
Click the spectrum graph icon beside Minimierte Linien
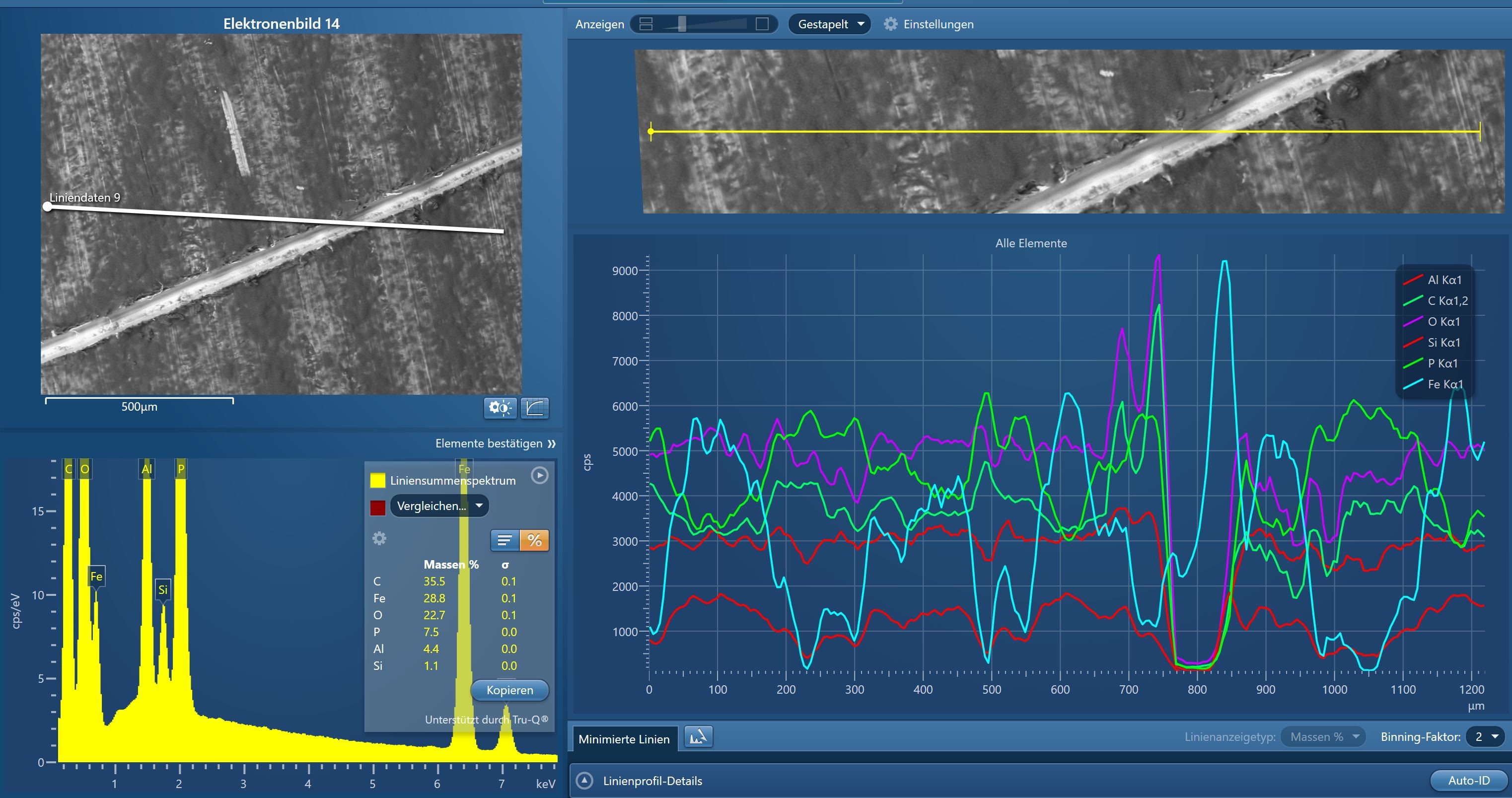click(699, 737)
